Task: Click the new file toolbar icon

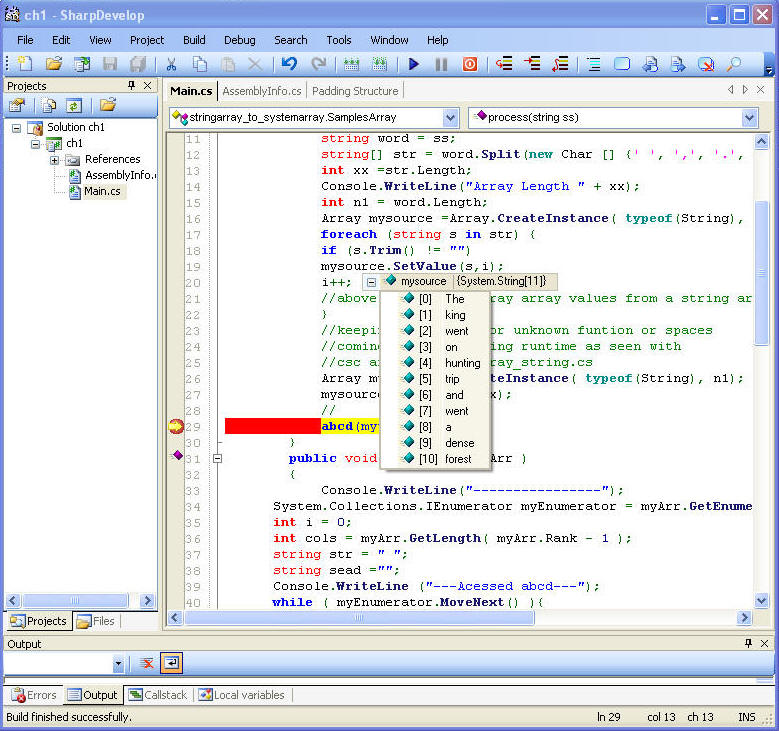Action: pyautogui.click(x=25, y=65)
